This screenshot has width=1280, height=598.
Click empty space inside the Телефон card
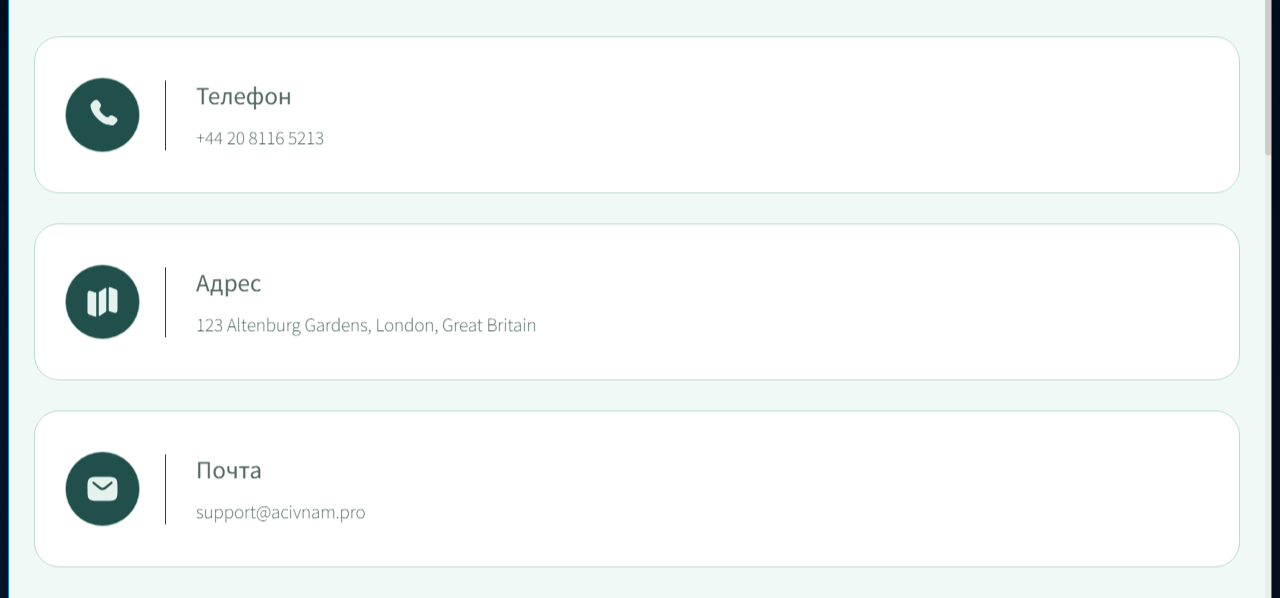click(800, 115)
